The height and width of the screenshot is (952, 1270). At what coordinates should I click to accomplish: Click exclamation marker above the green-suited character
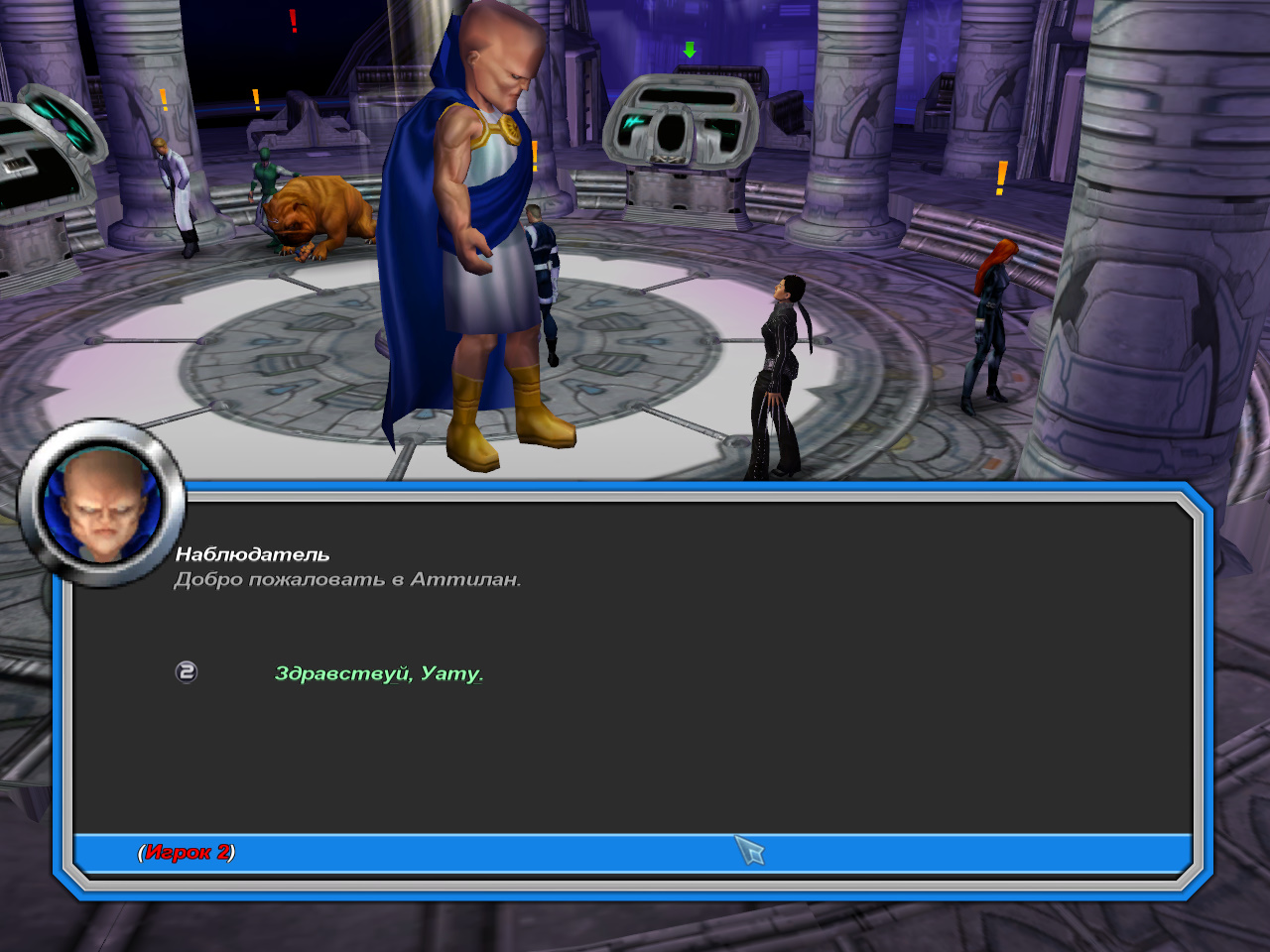(256, 99)
